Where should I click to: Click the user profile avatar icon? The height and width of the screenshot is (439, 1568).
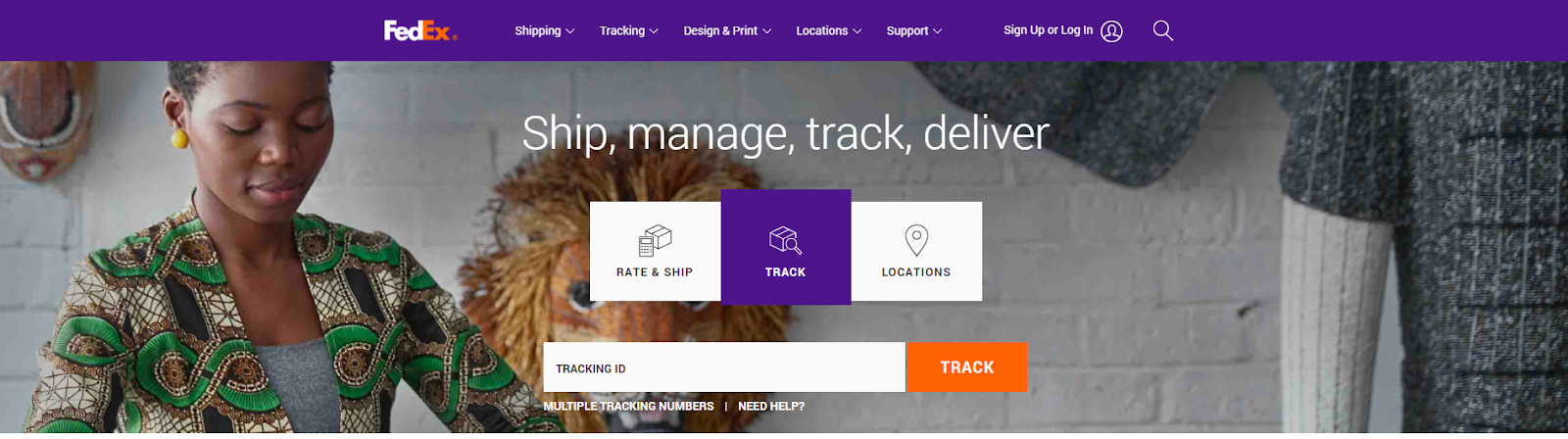[x=1111, y=31]
